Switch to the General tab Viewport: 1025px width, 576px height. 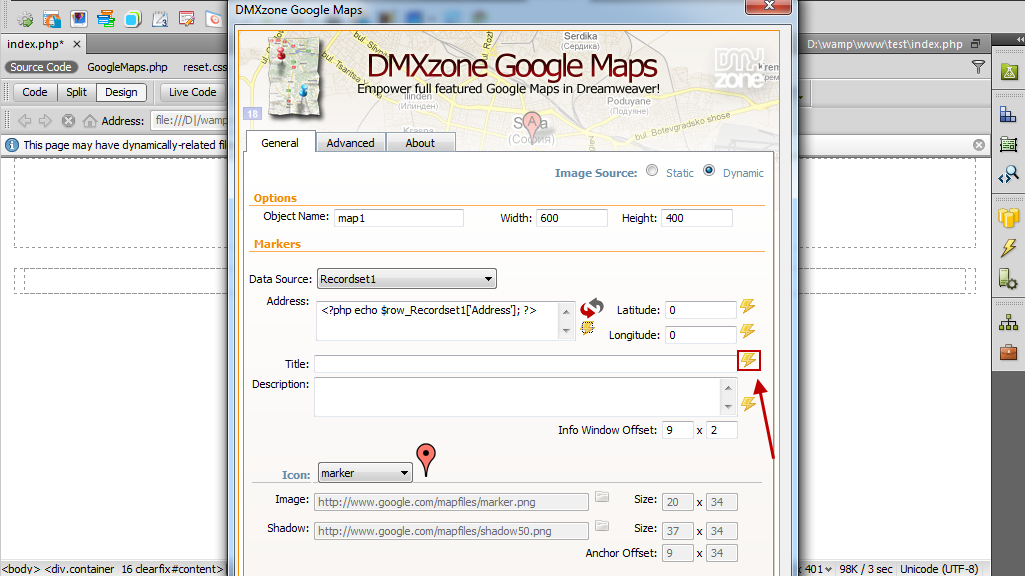point(280,143)
